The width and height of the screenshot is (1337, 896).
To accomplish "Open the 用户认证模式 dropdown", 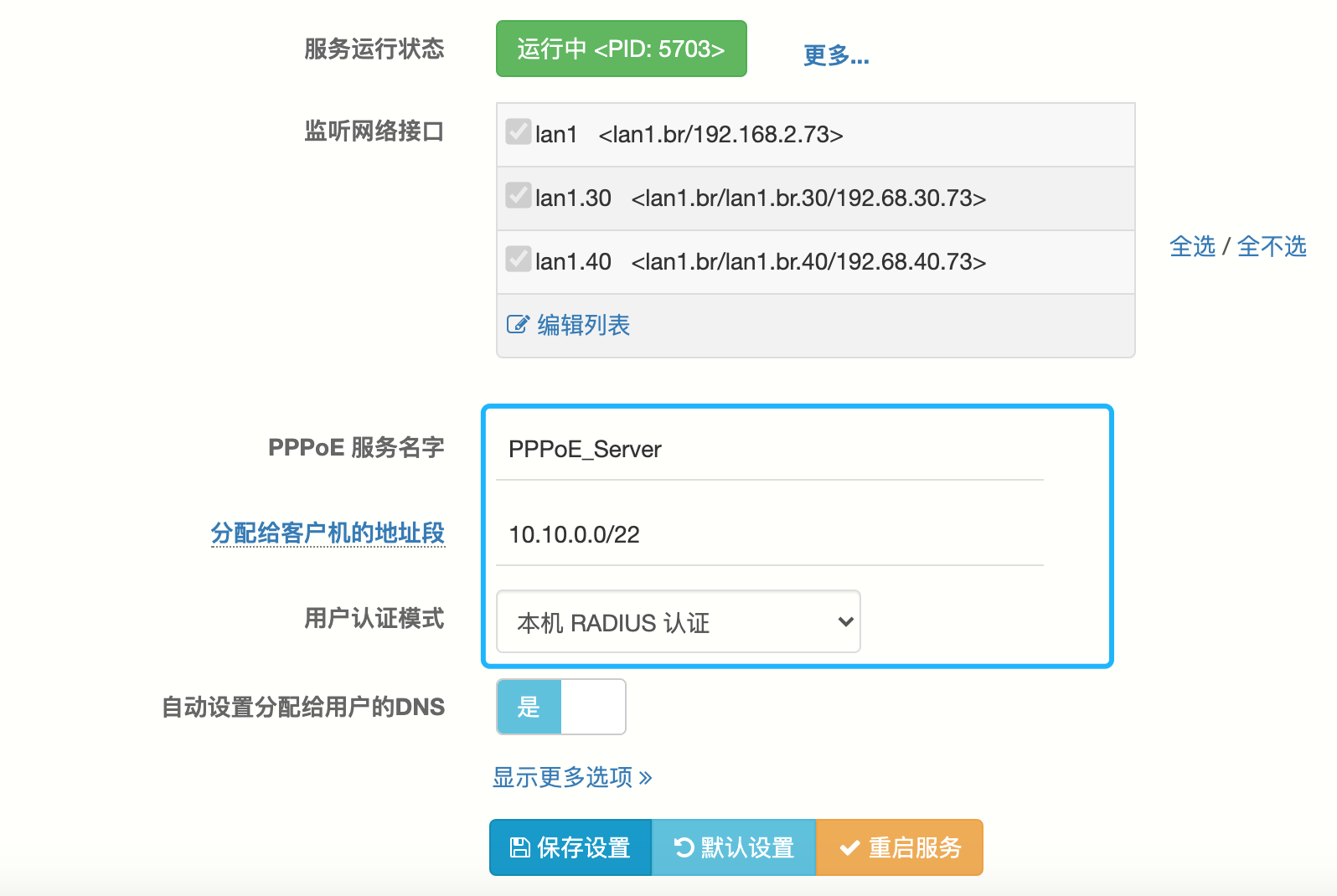I will pos(678,622).
